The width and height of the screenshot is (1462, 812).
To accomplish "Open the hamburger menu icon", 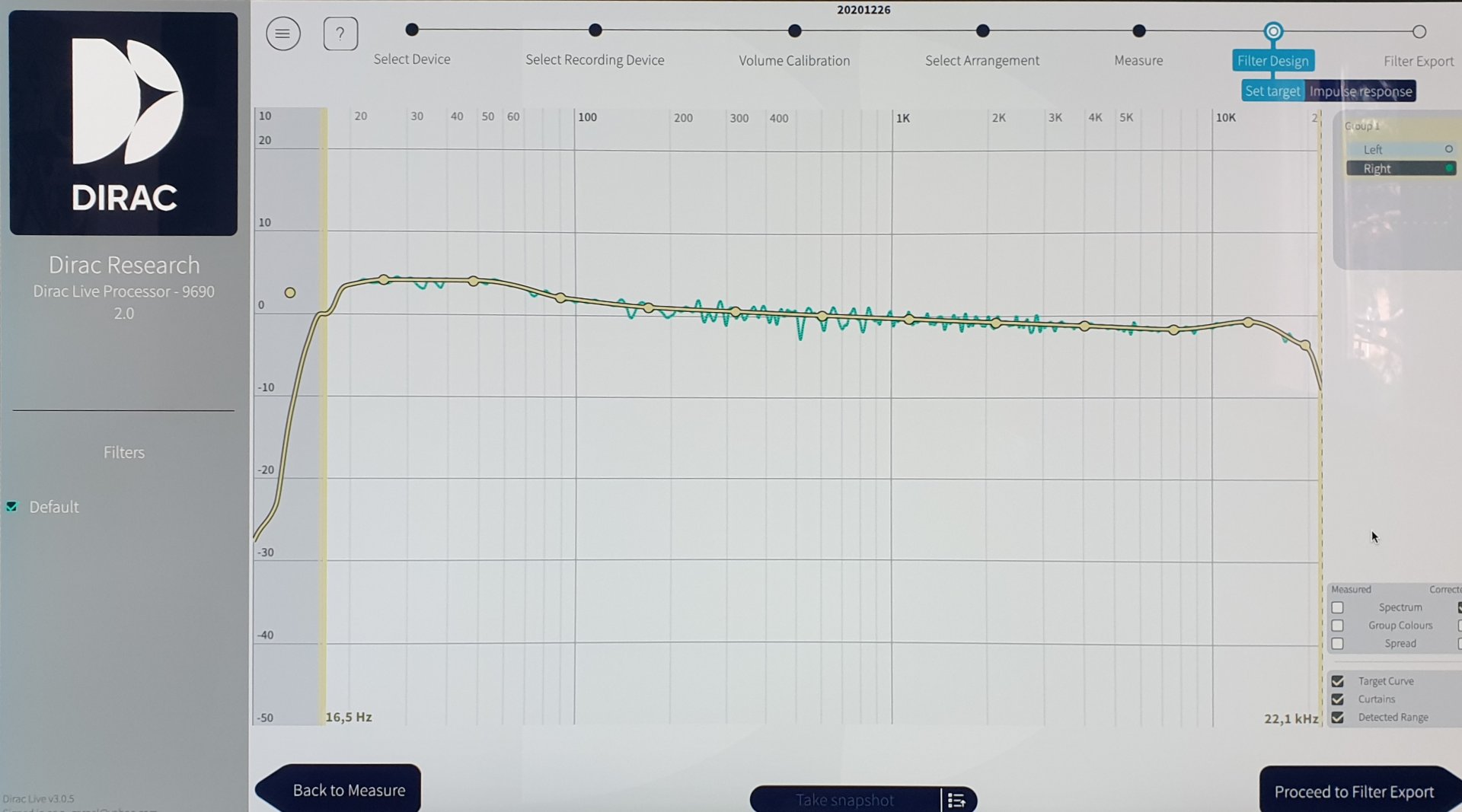I will click(283, 34).
